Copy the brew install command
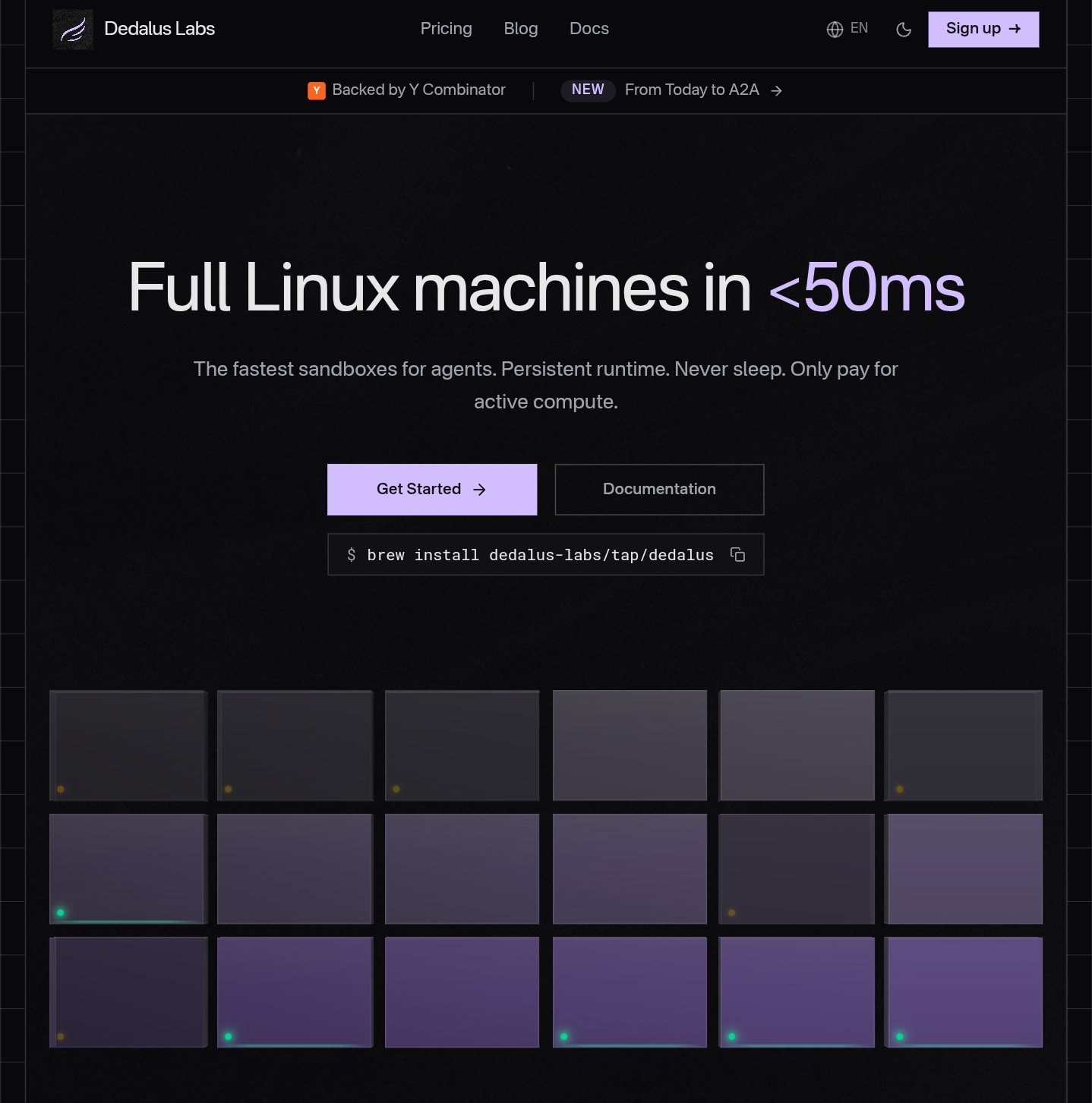 737,555
